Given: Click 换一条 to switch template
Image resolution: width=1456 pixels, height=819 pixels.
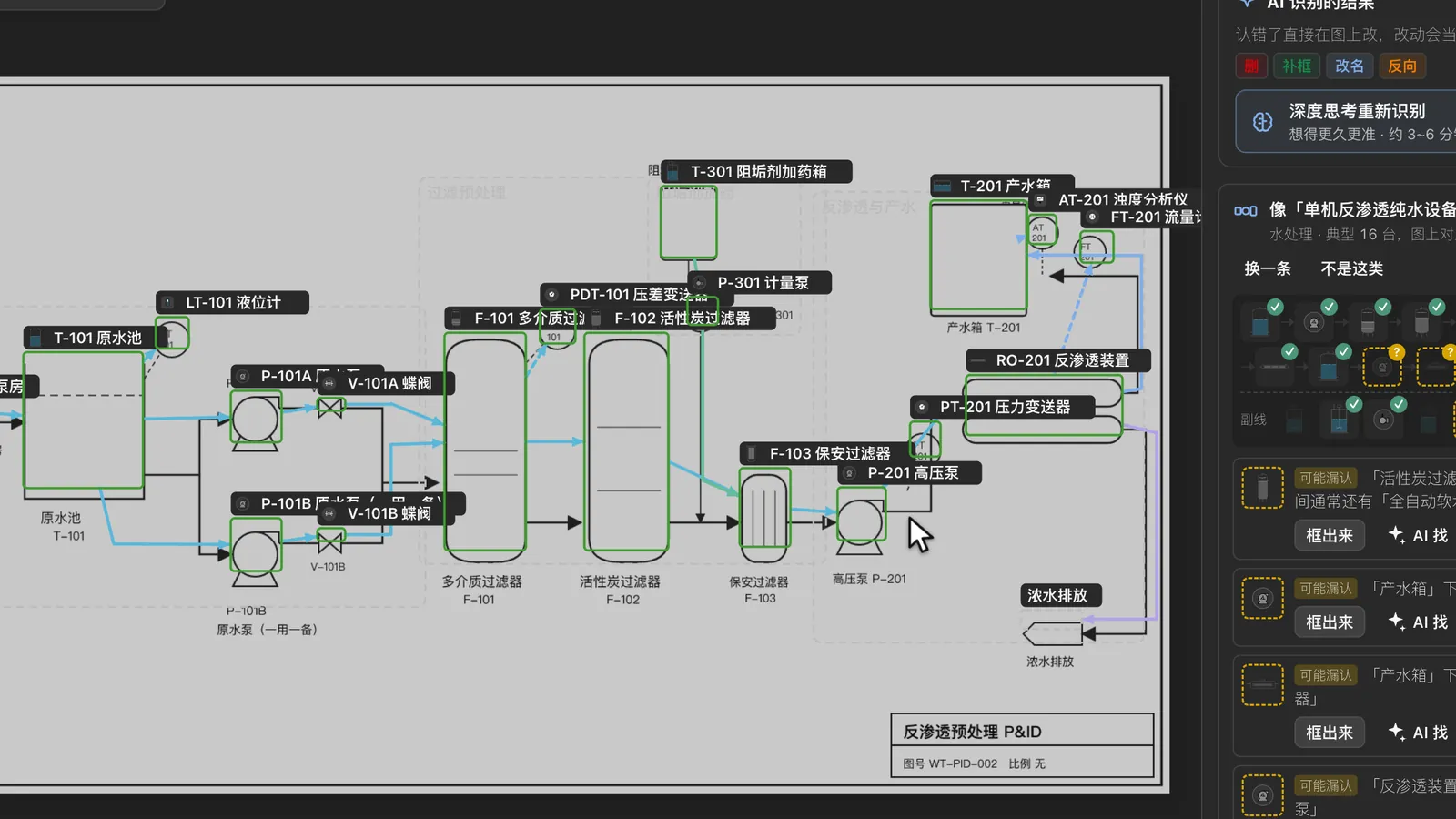Looking at the screenshot, I should 1268,268.
